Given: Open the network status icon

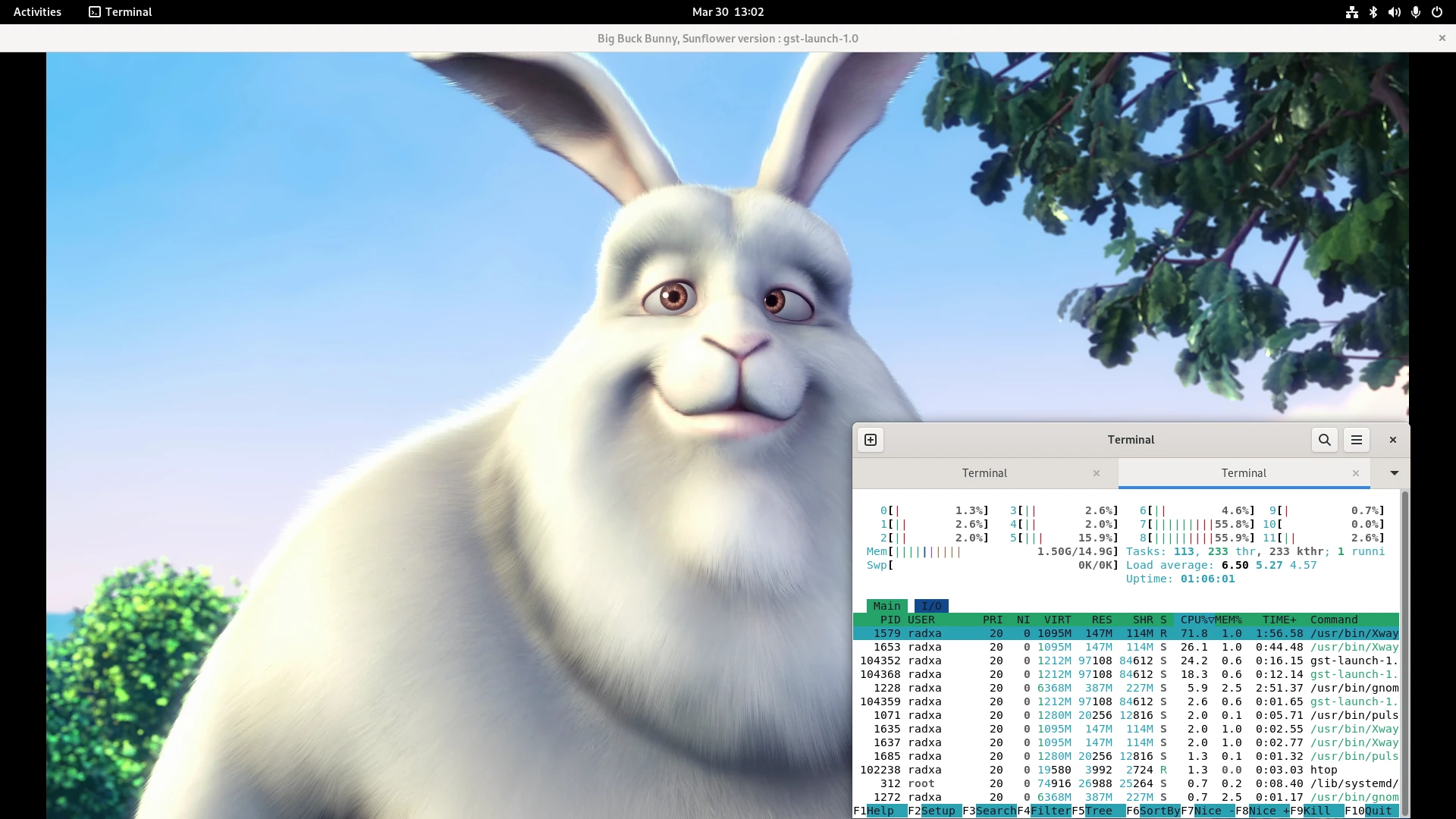Looking at the screenshot, I should 1352,12.
